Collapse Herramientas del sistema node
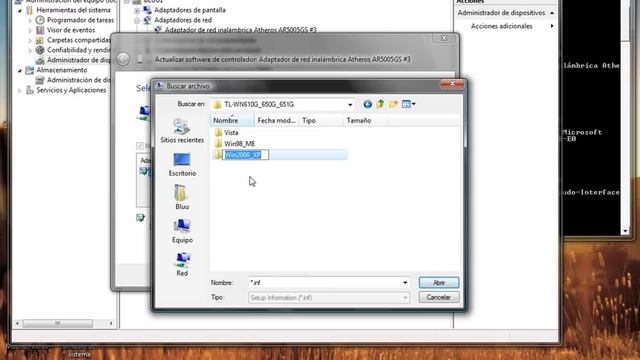 [x=20, y=10]
